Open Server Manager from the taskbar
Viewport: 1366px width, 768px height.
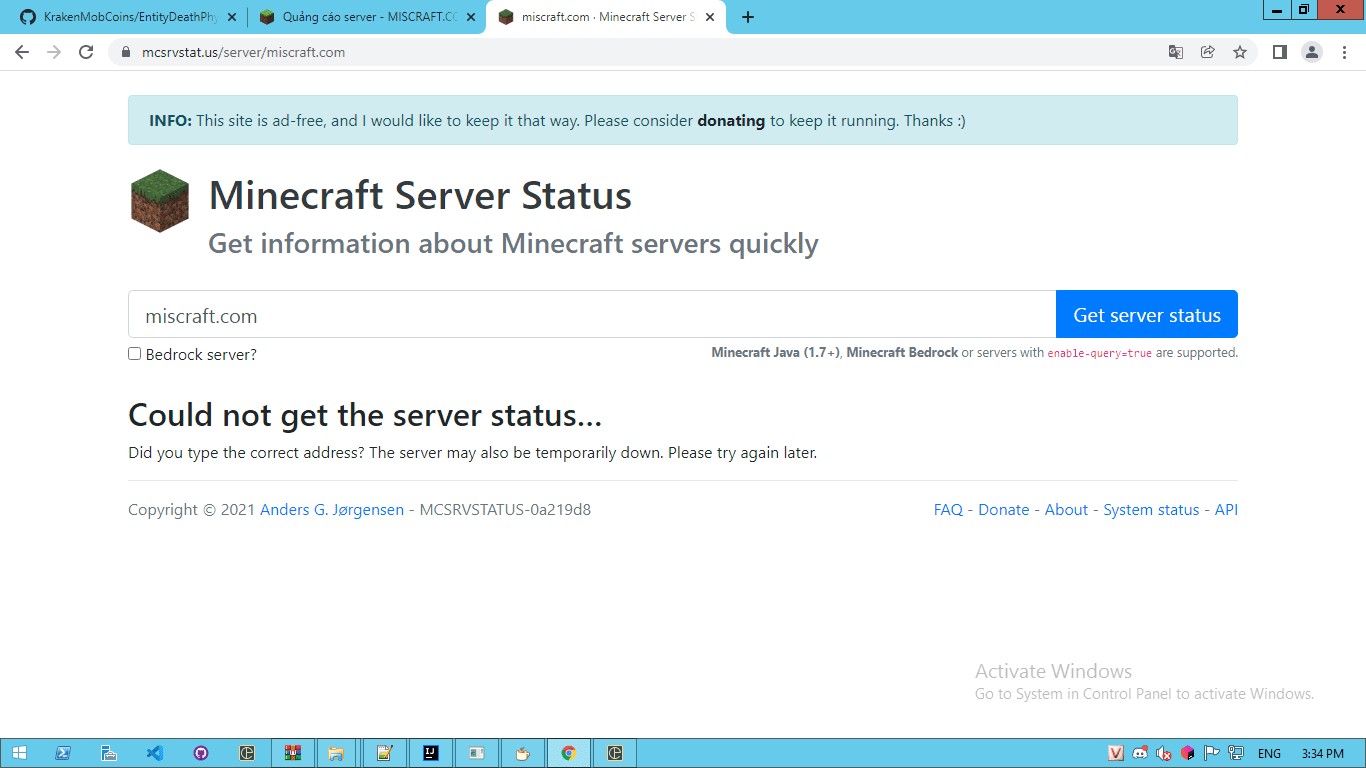click(109, 753)
